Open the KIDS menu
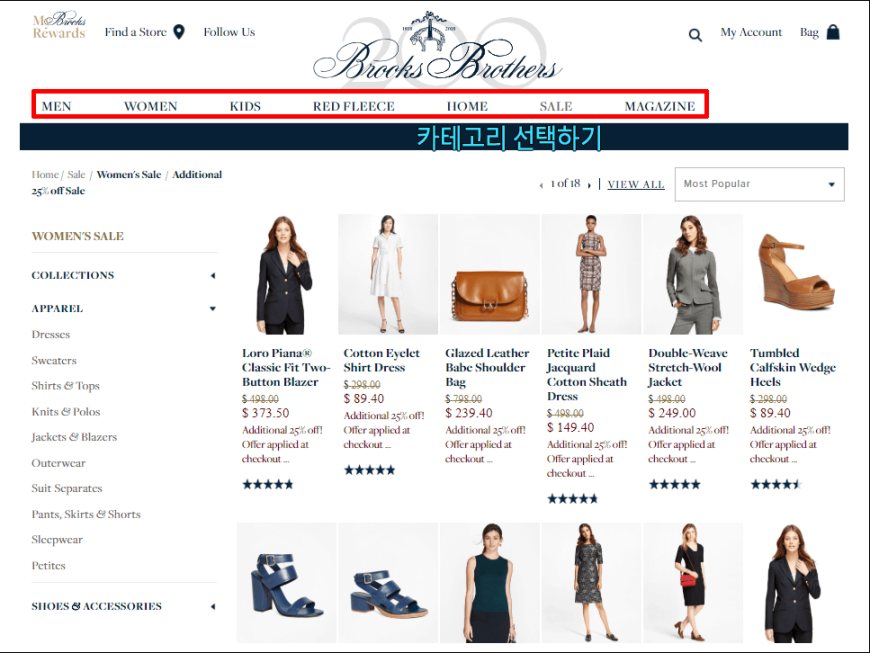Image resolution: width=870 pixels, height=653 pixels. pos(245,106)
